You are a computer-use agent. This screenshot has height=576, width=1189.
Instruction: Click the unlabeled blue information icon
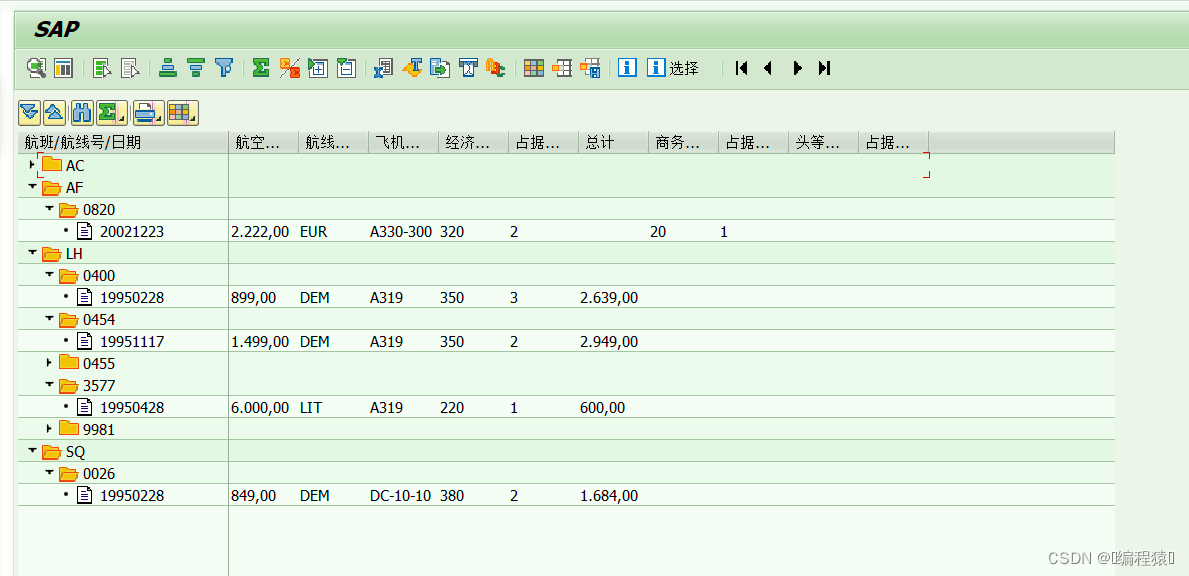(x=627, y=67)
